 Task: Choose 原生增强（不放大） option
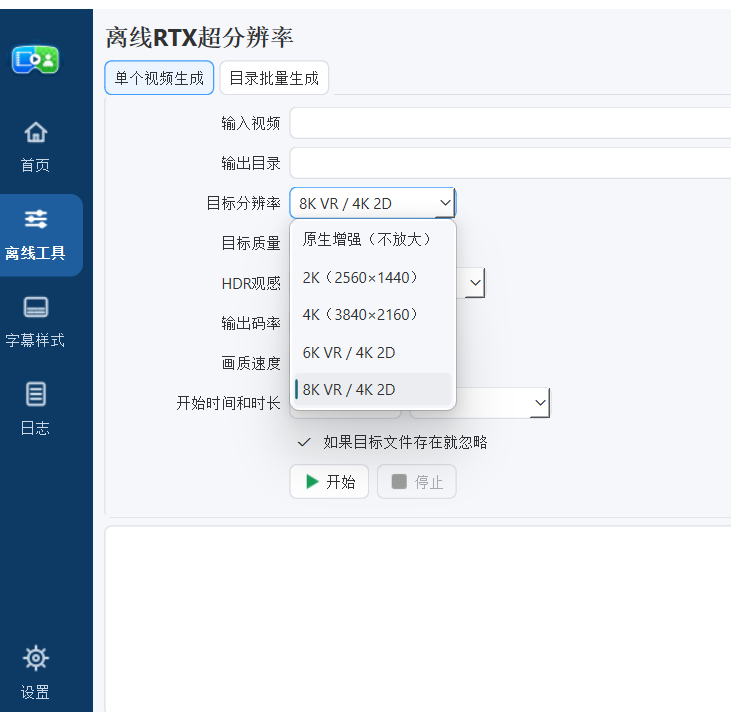(372, 240)
